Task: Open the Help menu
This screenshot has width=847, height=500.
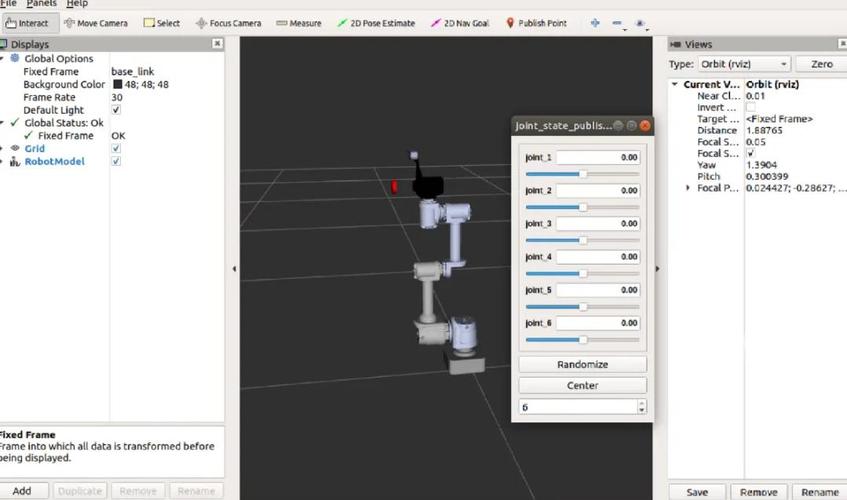Action: [x=77, y=4]
